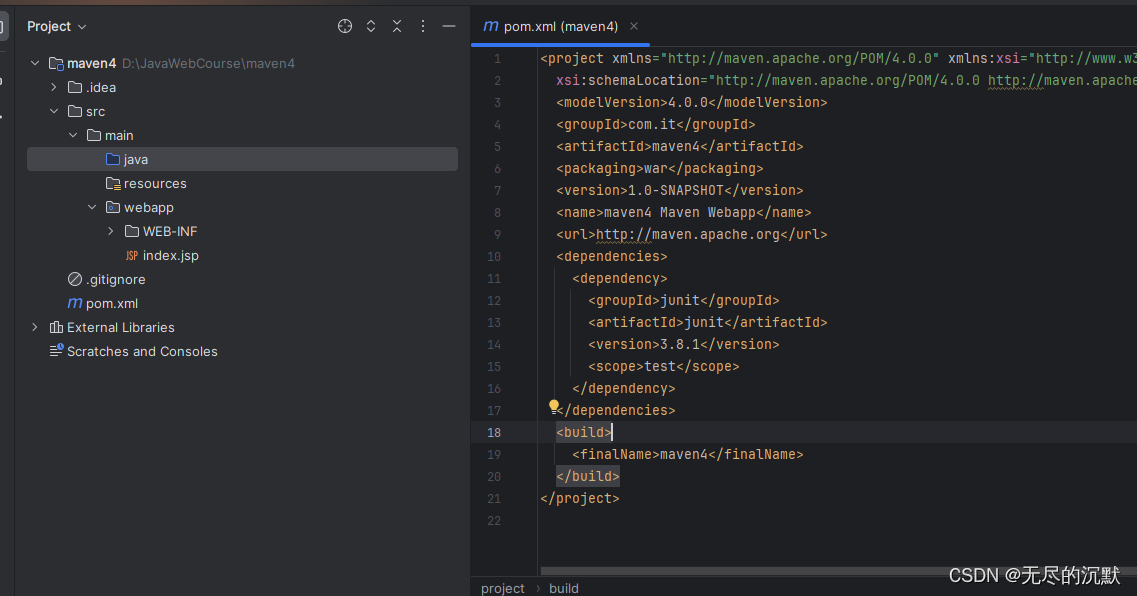
Task: Click the <finalName>maven4</finalName> line
Action: tap(687, 454)
